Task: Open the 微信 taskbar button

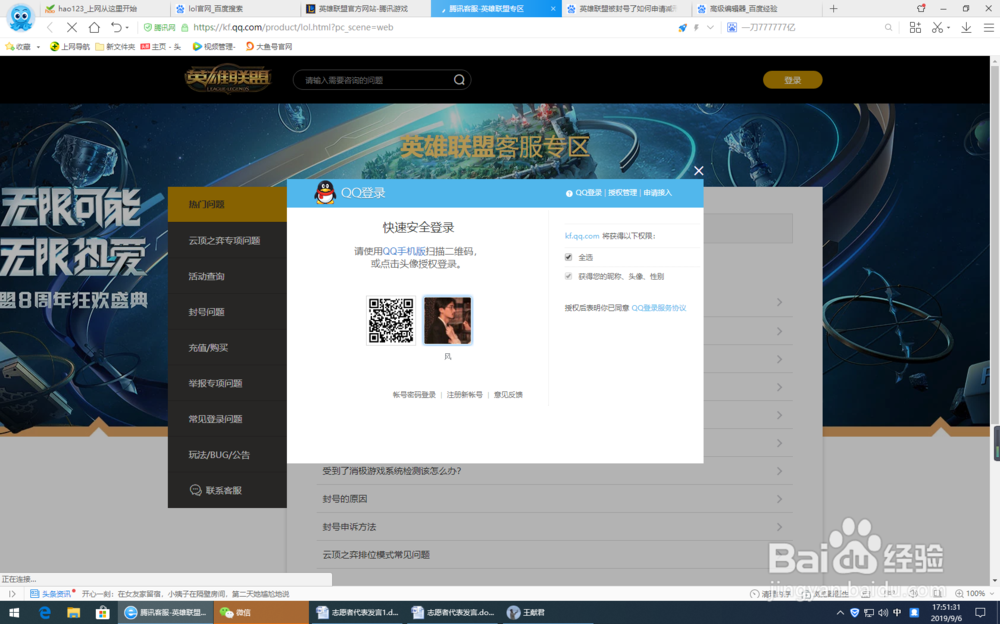Action: pos(261,613)
